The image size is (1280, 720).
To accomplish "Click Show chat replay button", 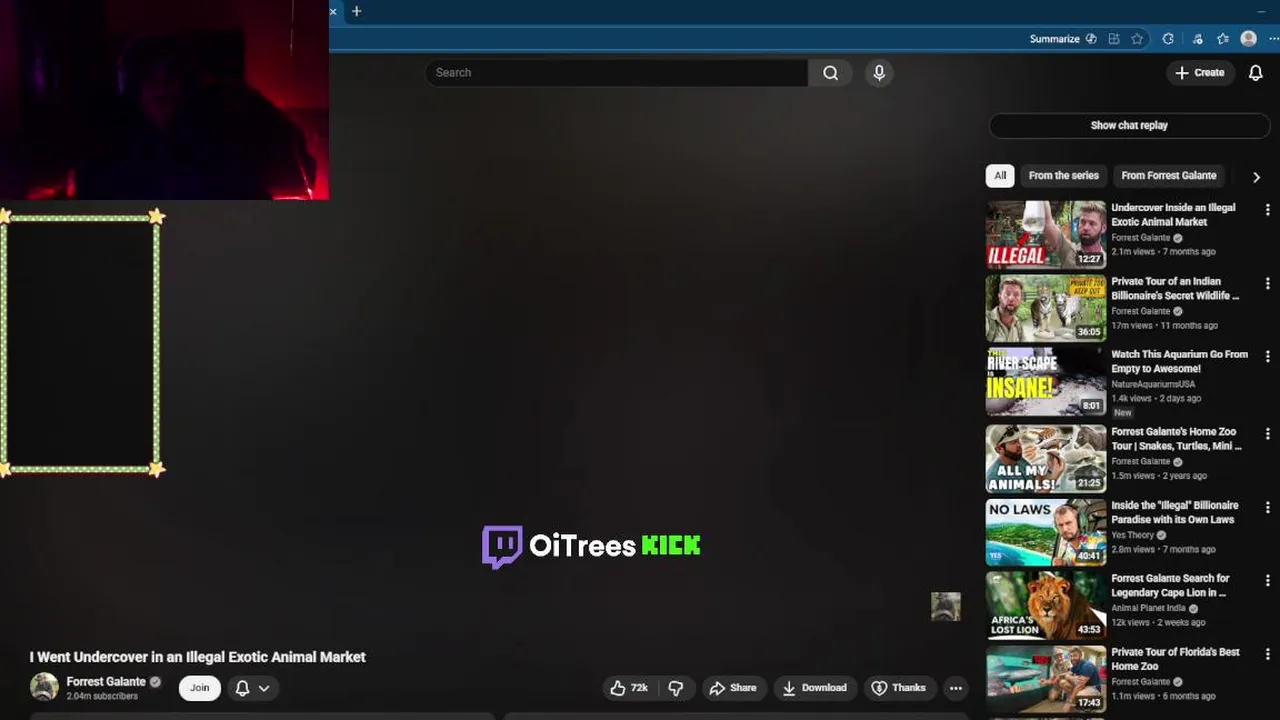I will [1129, 125].
